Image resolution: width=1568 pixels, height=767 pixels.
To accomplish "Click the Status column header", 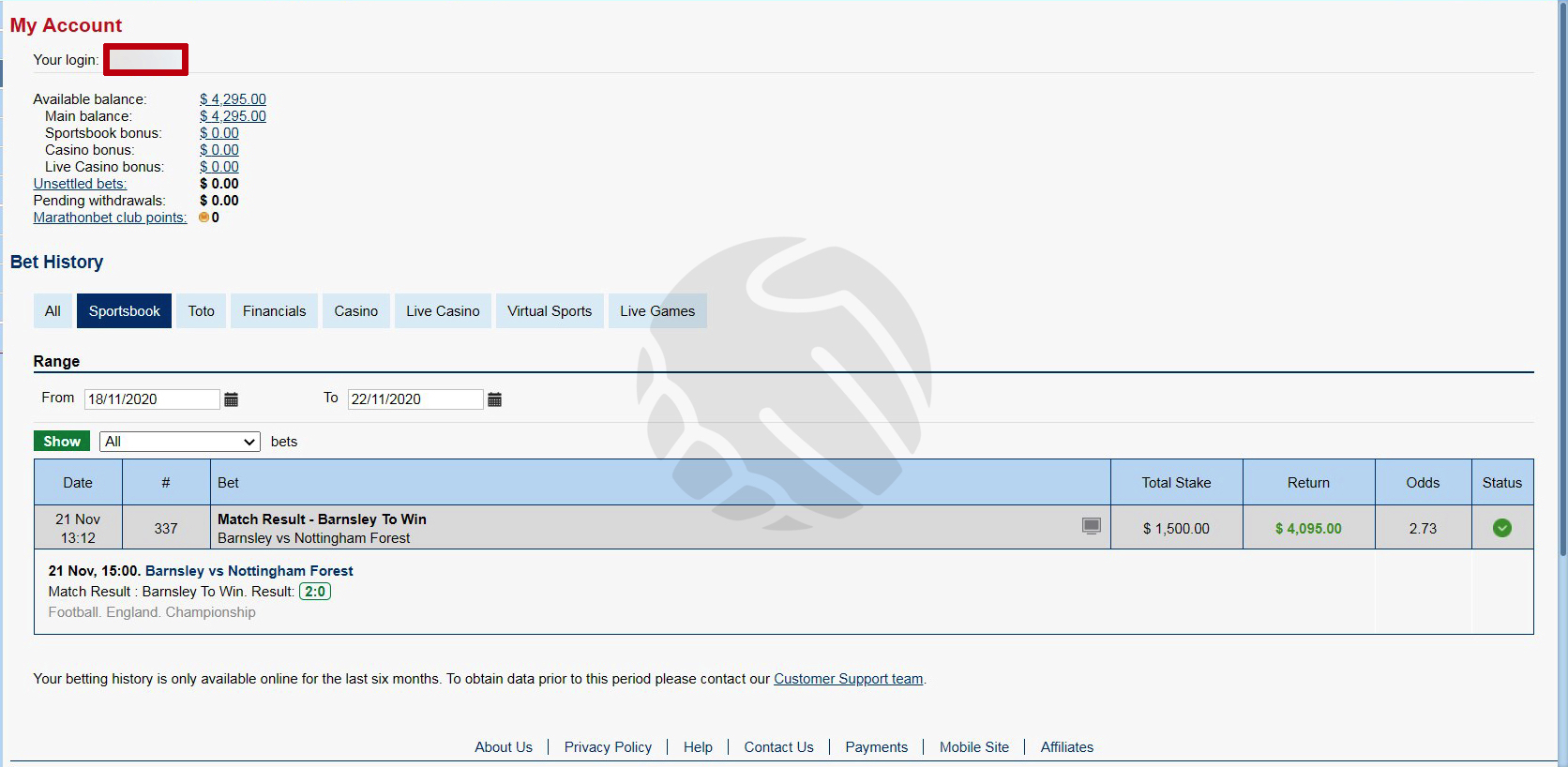I will 1502,483.
